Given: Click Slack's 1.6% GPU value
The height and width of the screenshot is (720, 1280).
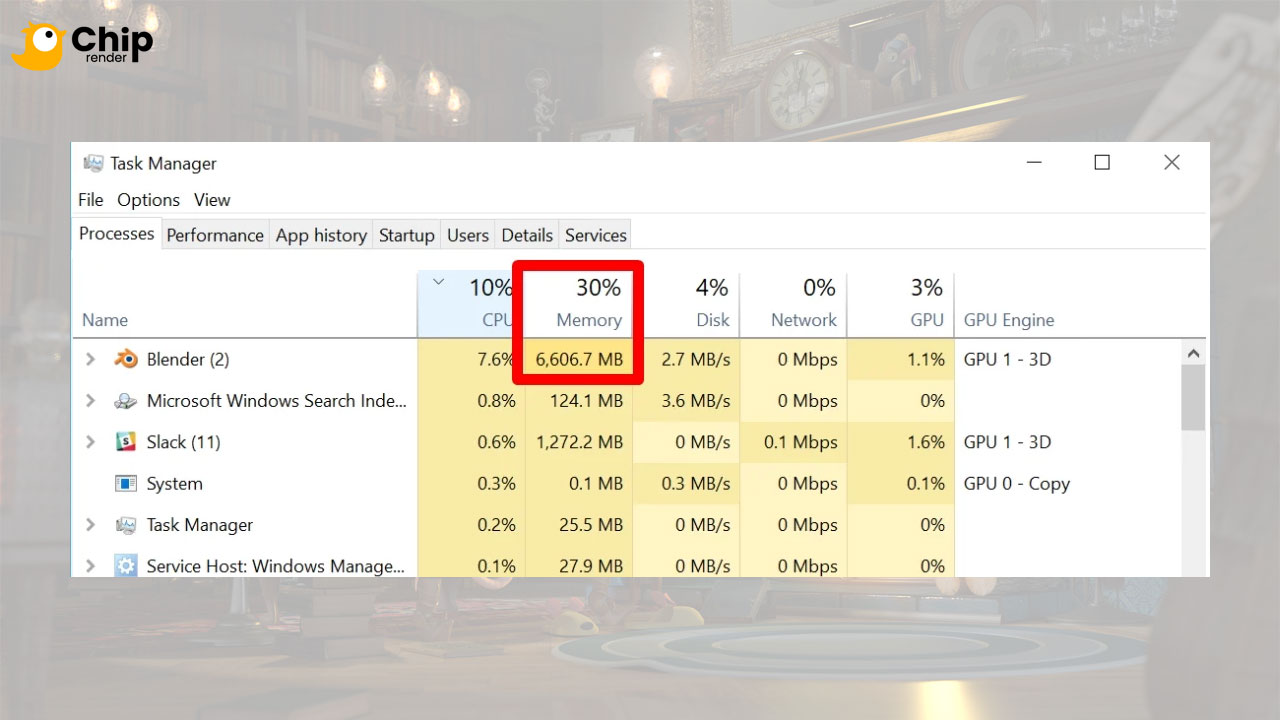Looking at the screenshot, I should point(925,442).
